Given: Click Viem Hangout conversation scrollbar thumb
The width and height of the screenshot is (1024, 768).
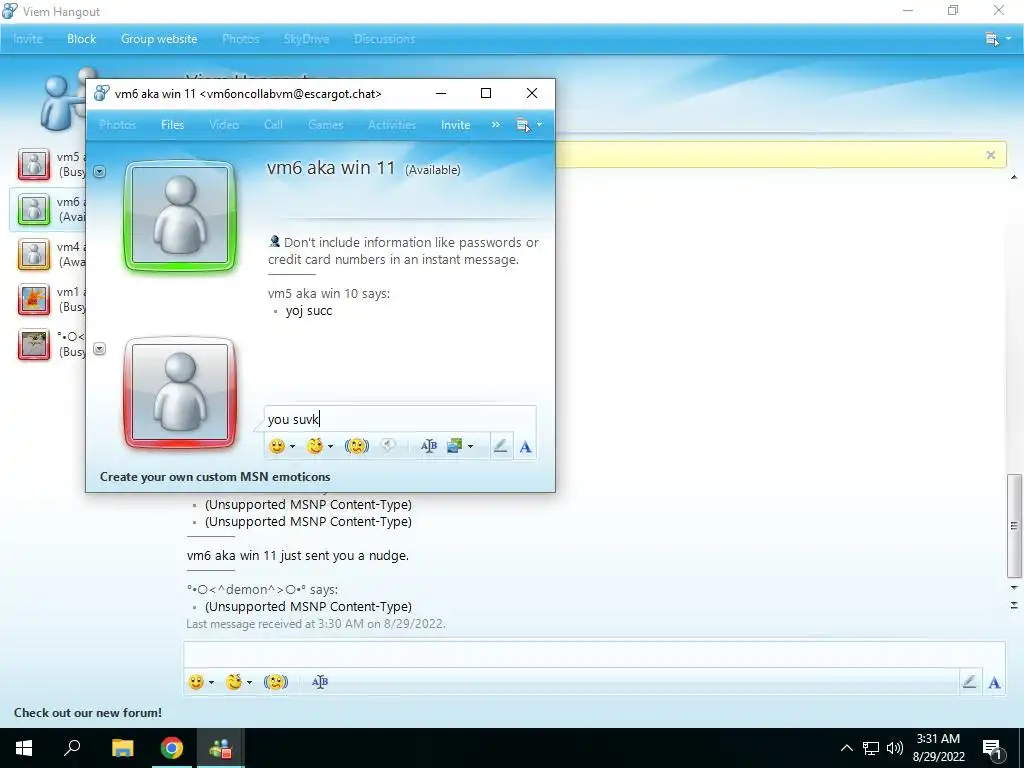Looking at the screenshot, I should (x=1014, y=526).
